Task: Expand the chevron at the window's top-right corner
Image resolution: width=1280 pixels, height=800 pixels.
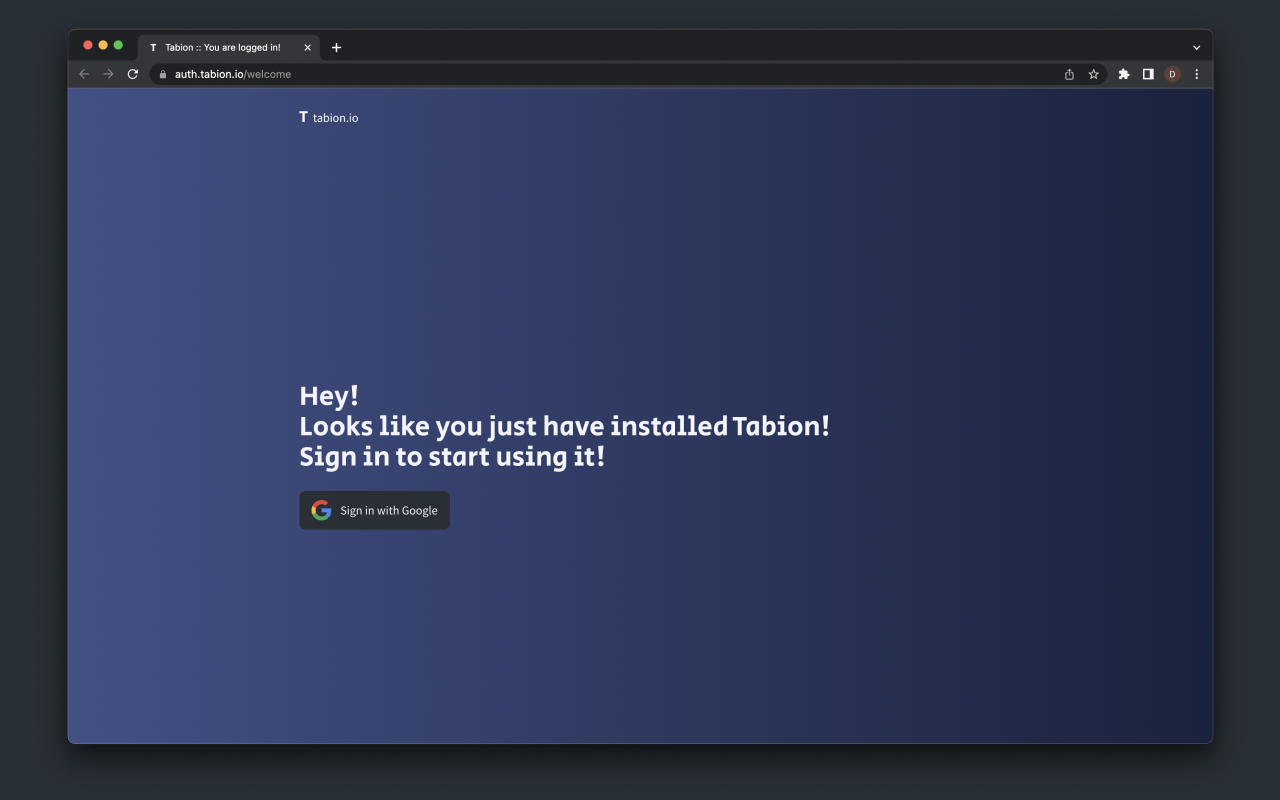Action: pos(1196,46)
